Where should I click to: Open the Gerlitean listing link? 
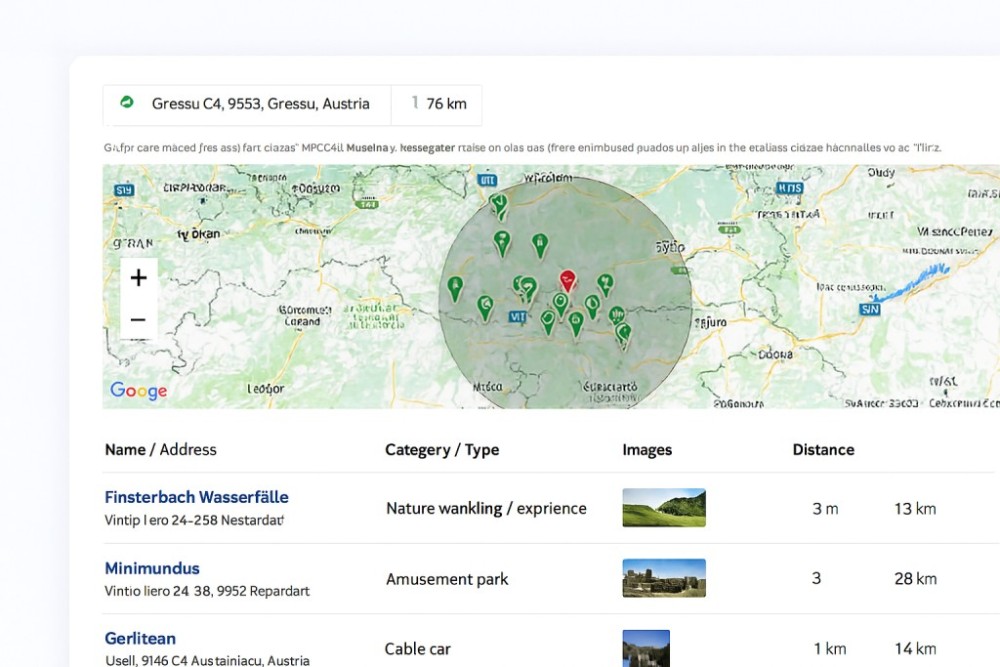140,638
